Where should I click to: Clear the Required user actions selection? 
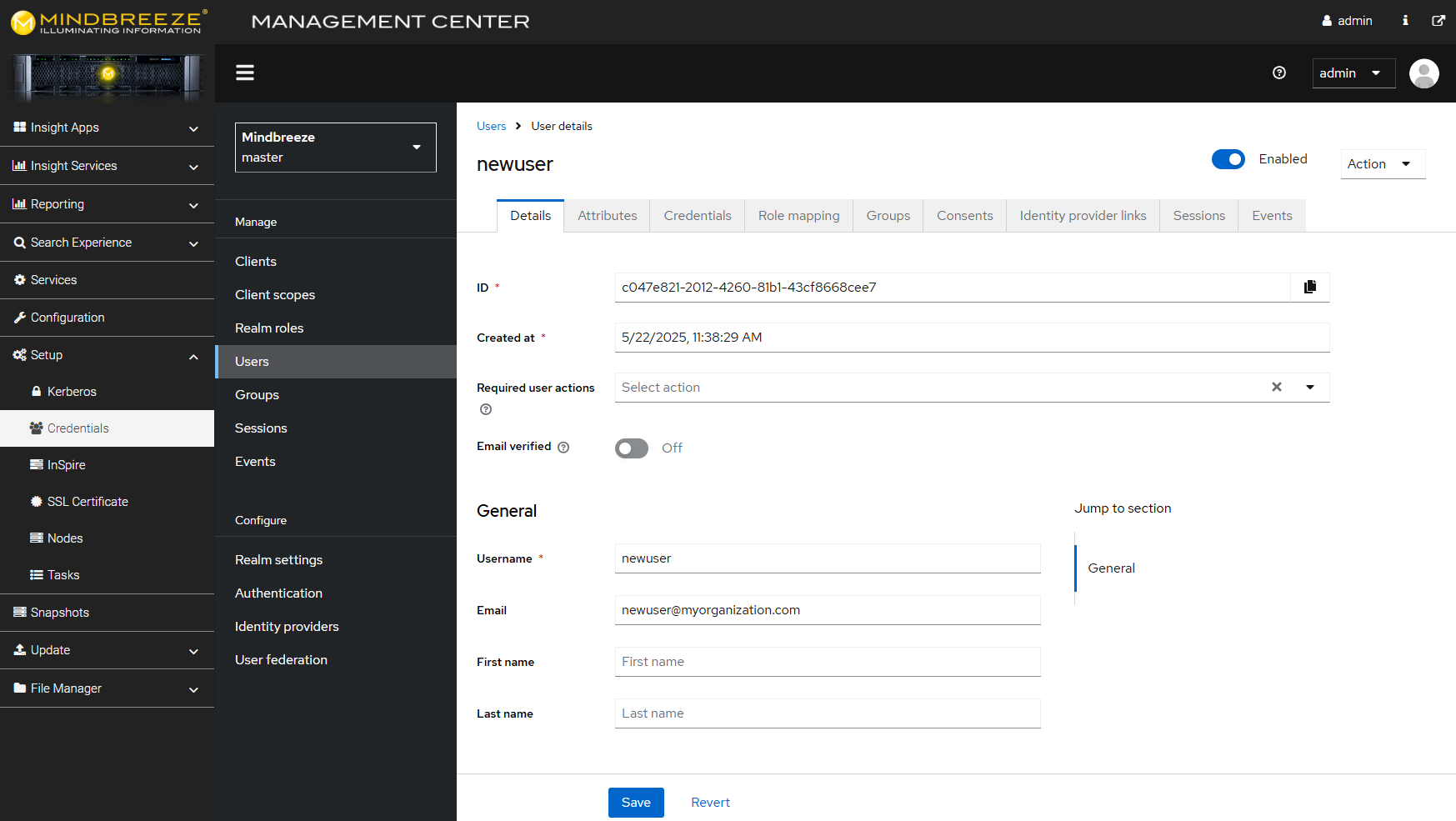[x=1276, y=387]
